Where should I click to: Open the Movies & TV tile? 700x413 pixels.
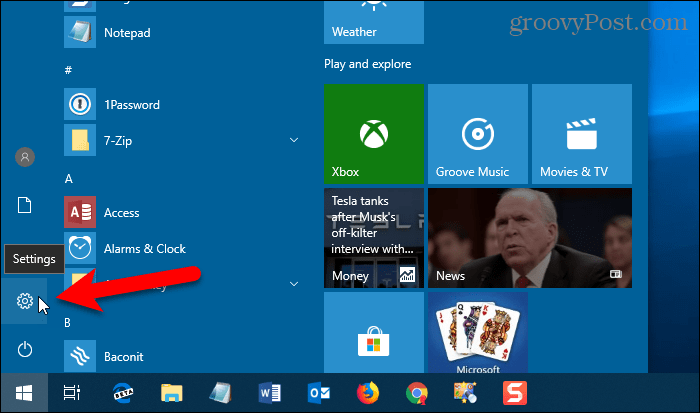(x=582, y=133)
